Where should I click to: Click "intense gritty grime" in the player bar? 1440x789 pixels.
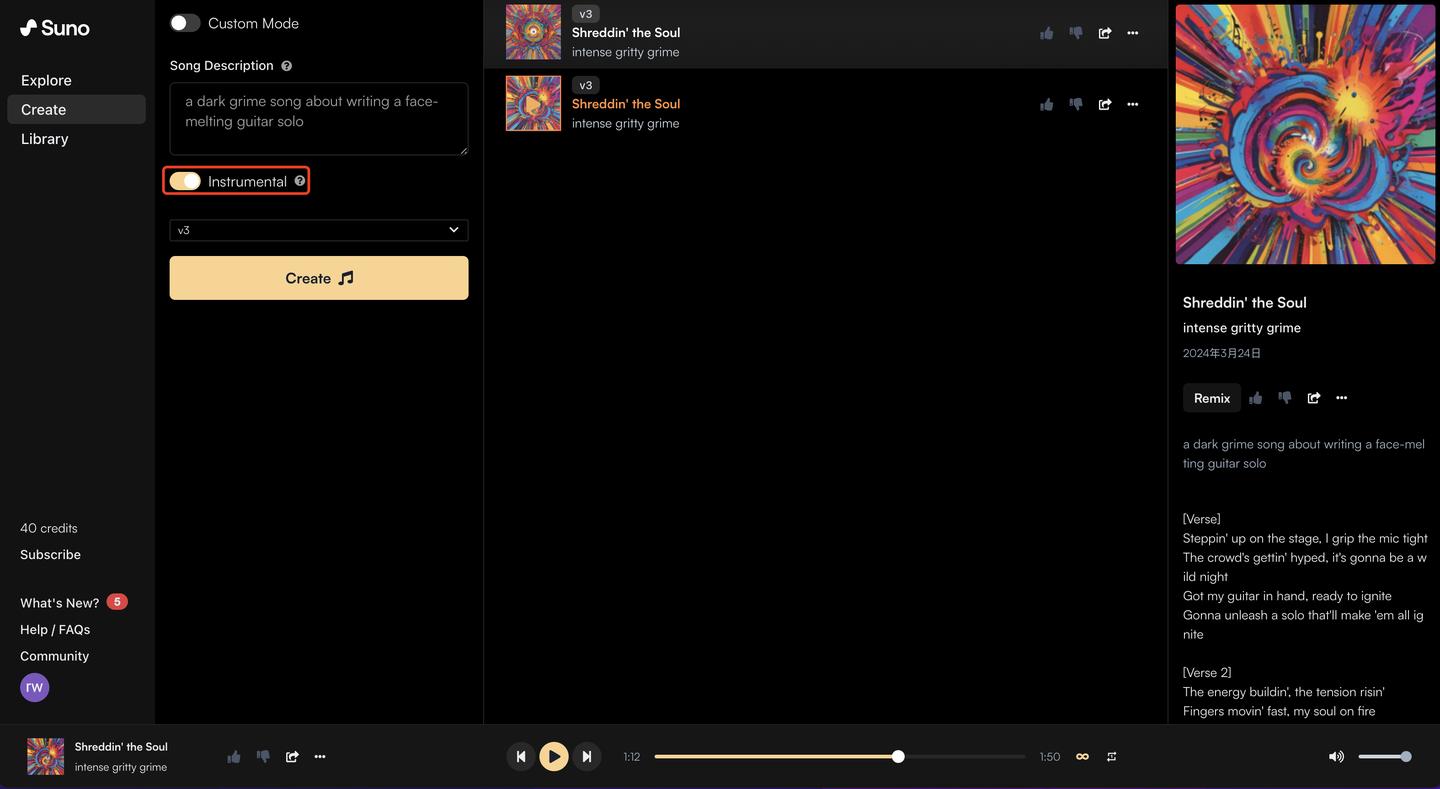tap(121, 767)
